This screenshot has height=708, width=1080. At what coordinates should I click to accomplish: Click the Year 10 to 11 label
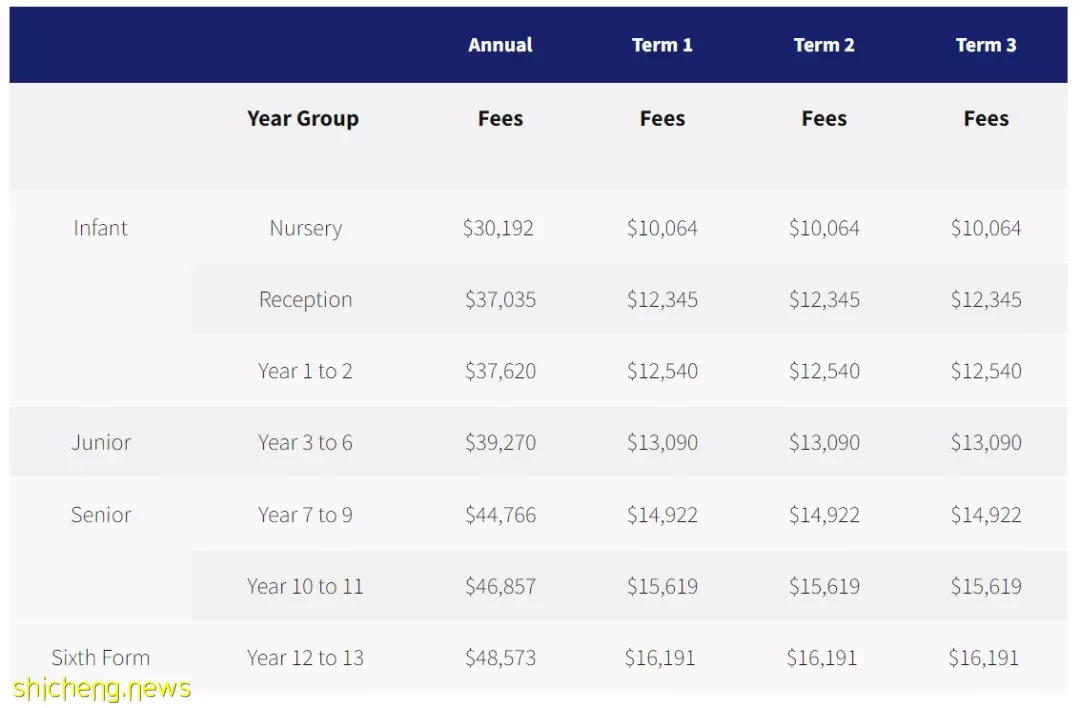305,586
